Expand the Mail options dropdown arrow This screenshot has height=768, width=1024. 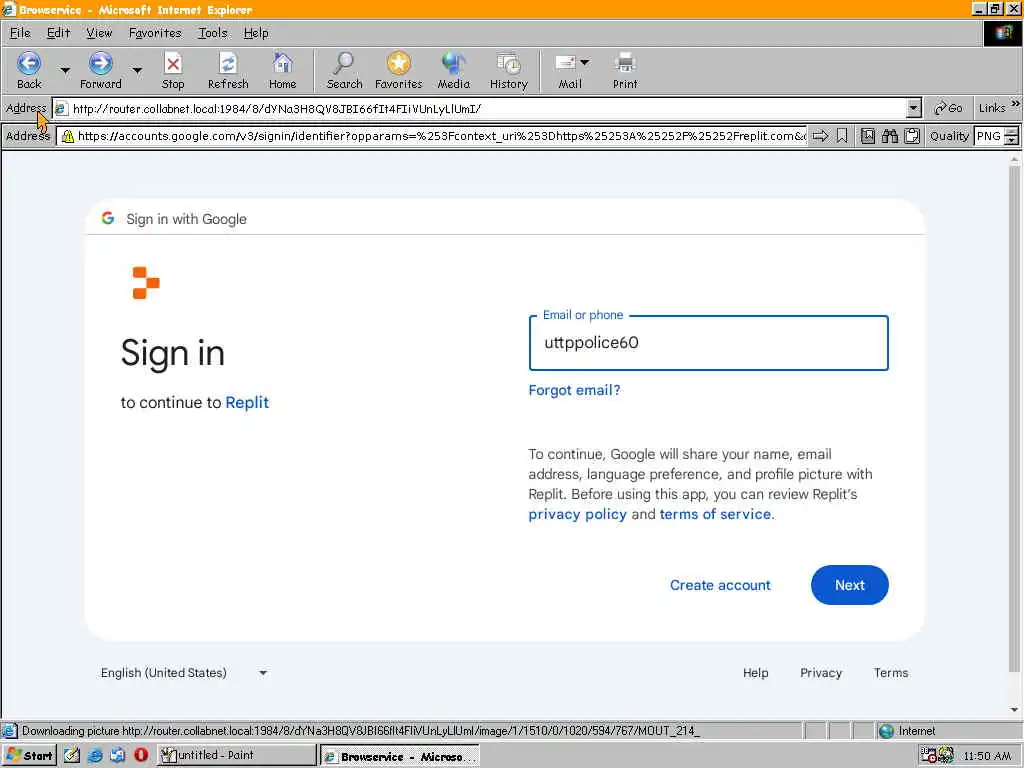coord(584,62)
